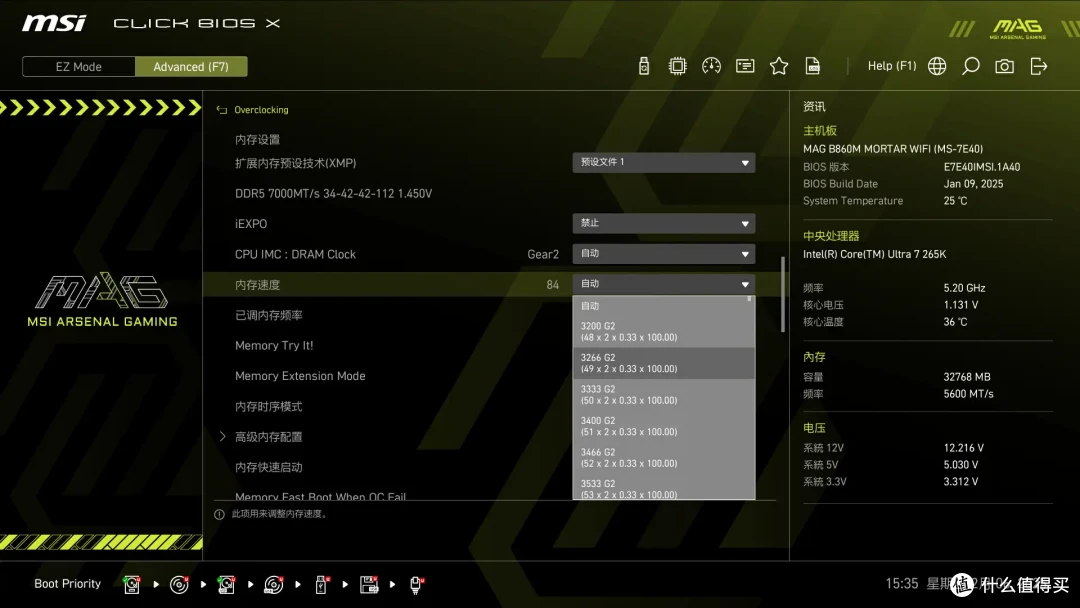Image resolution: width=1080 pixels, height=608 pixels.
Task: Click the 内存设置 section heading
Action: pyautogui.click(x=258, y=140)
